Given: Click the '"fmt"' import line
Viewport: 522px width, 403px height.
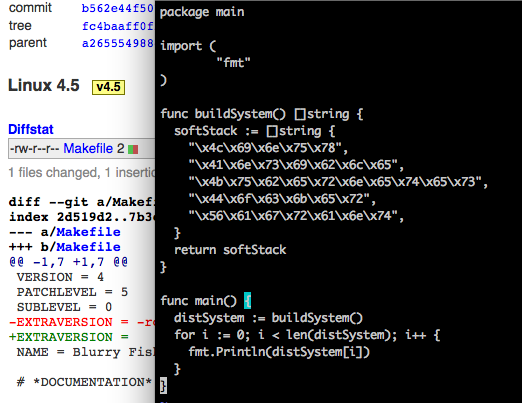Looking at the screenshot, I should 233,62.
